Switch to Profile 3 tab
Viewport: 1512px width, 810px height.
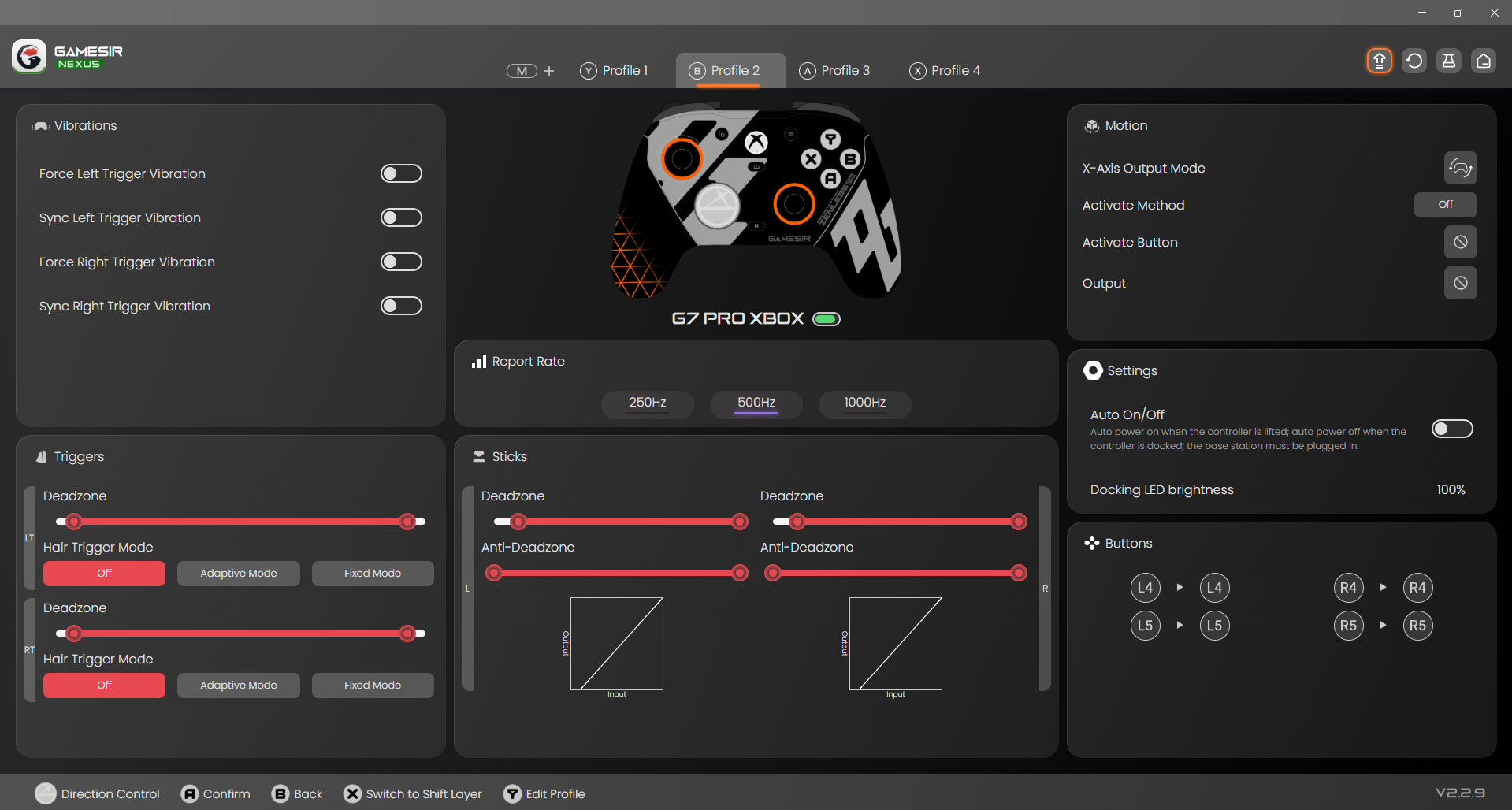[835, 71]
